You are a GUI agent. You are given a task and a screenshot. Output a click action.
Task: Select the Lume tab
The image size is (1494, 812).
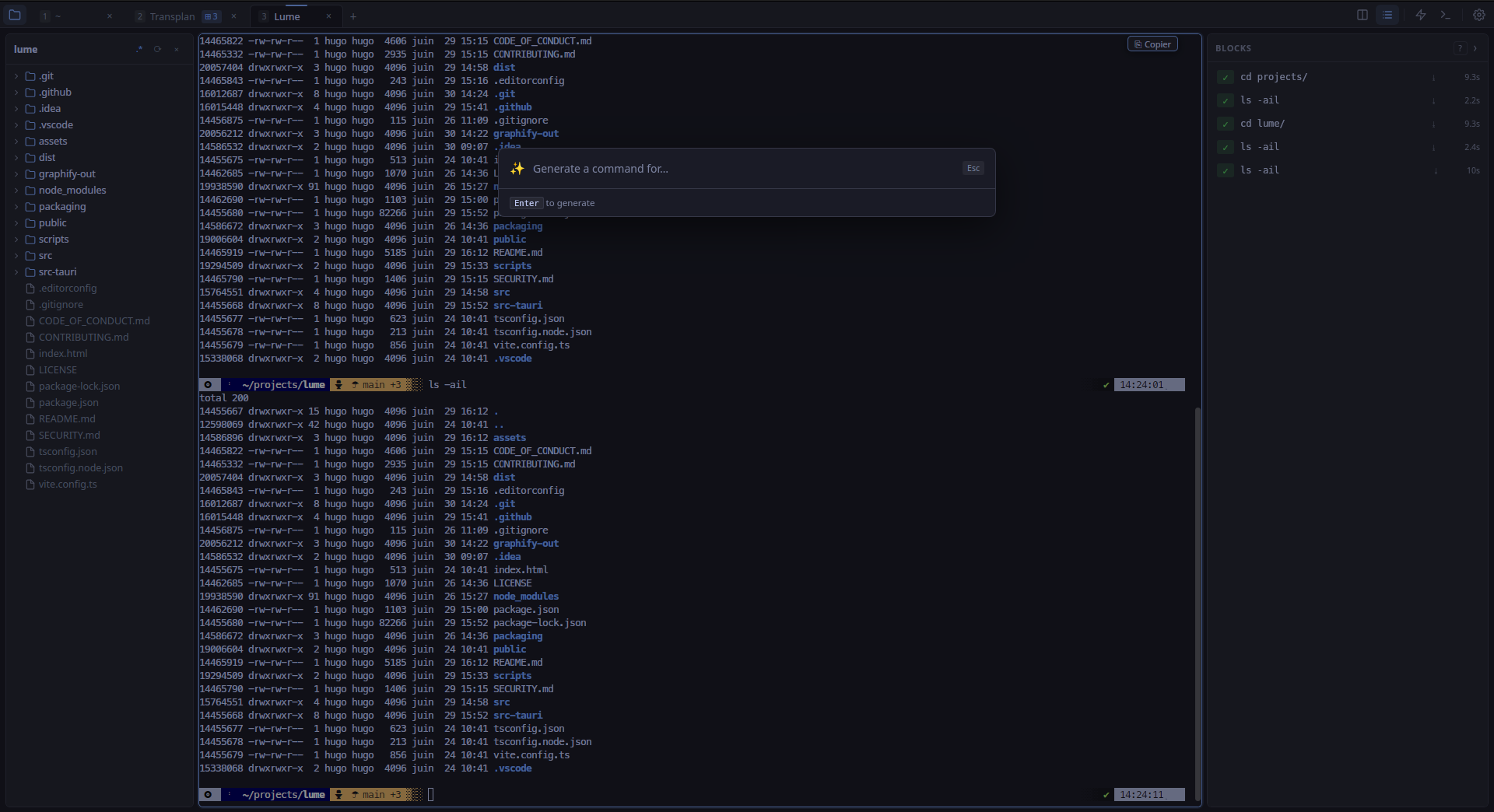point(296,16)
